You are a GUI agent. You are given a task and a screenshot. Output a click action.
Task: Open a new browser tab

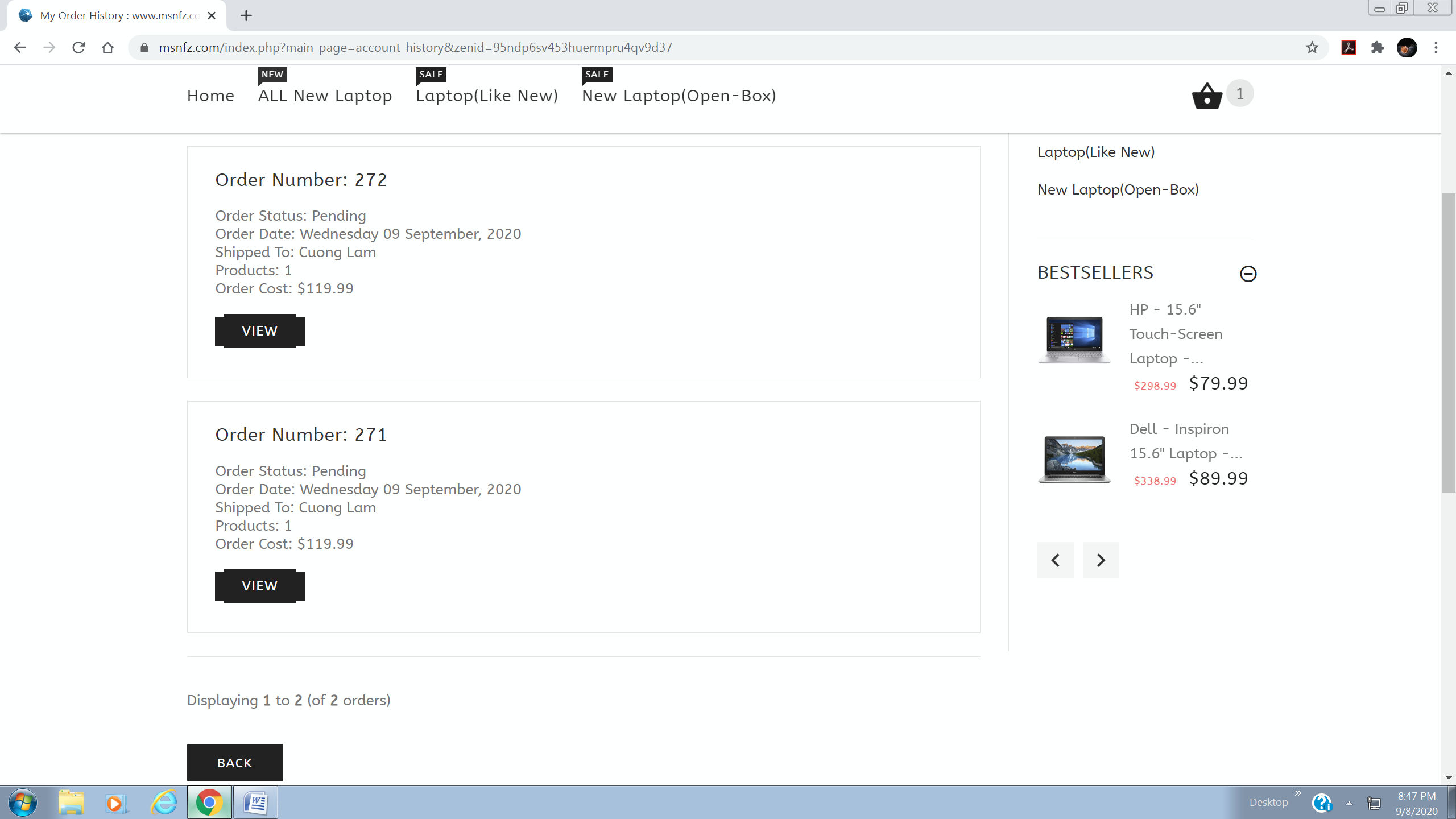coord(246,15)
